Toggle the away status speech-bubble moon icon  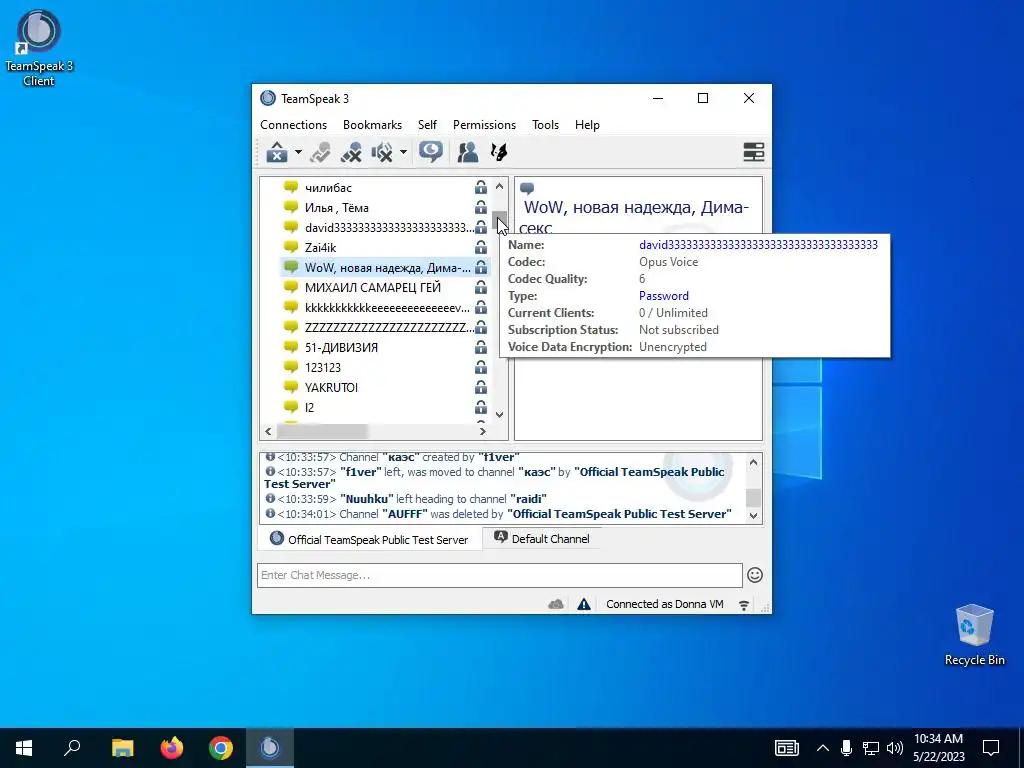pos(431,152)
